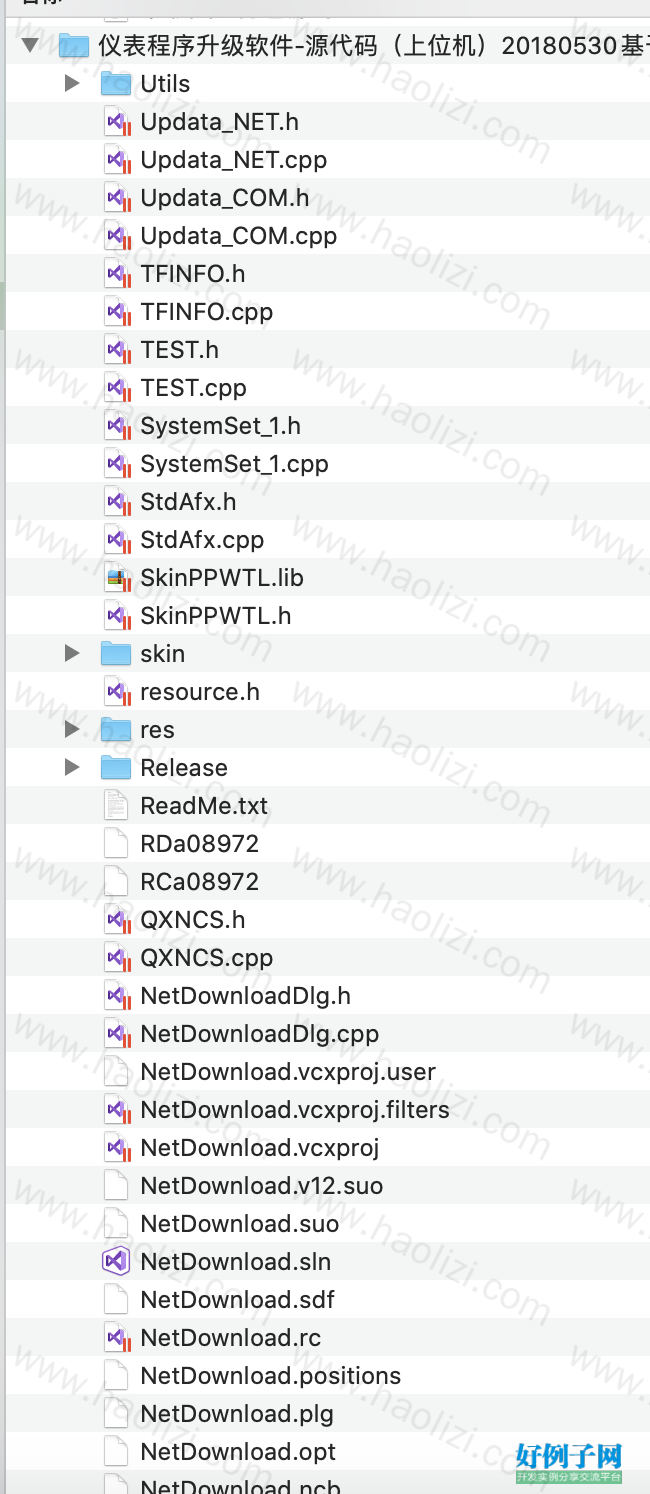The image size is (650, 1494).
Task: Expand the Utils folder
Action: click(x=72, y=83)
